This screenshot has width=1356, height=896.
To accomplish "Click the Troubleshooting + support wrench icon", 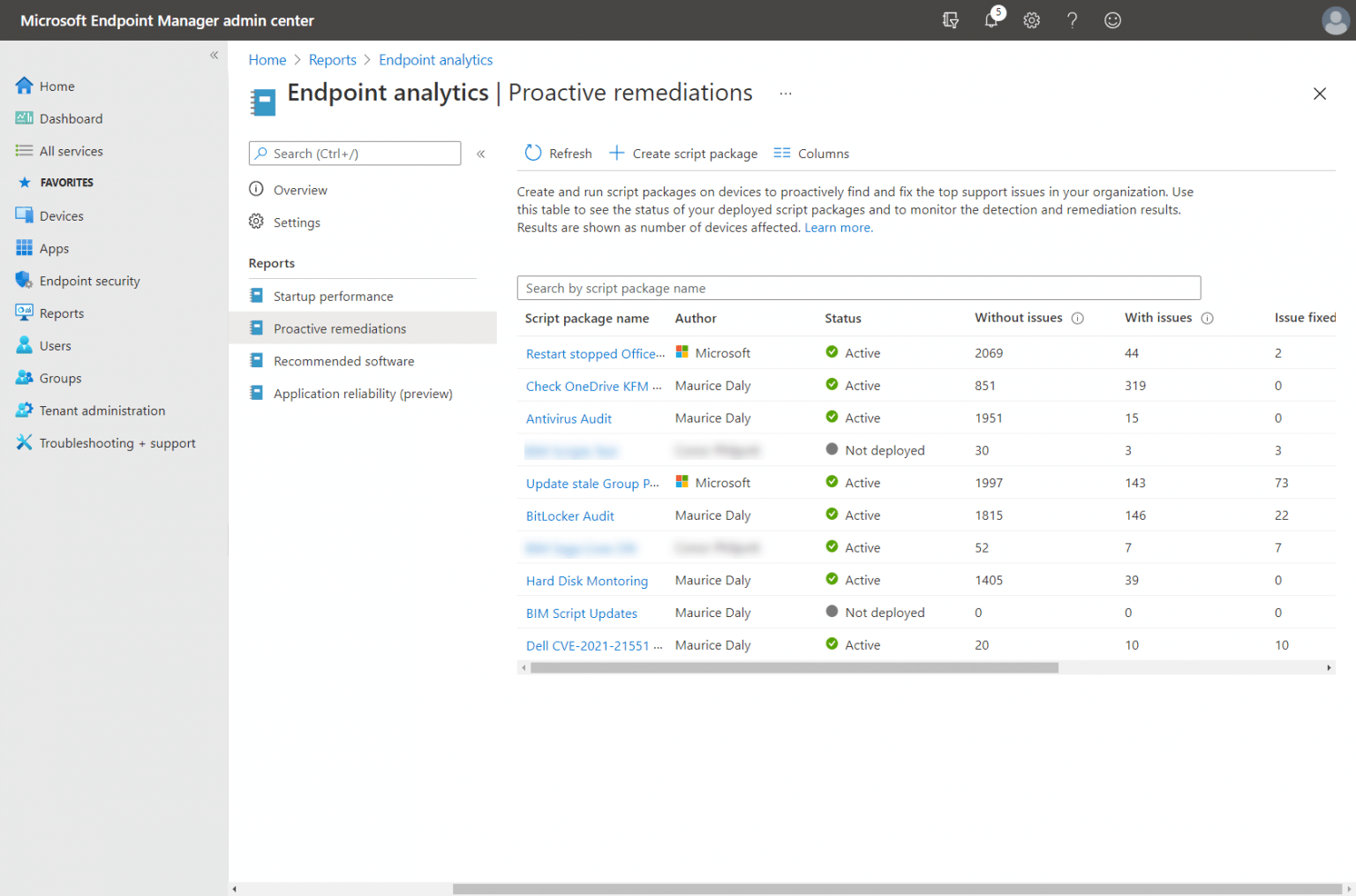I will pyautogui.click(x=23, y=442).
